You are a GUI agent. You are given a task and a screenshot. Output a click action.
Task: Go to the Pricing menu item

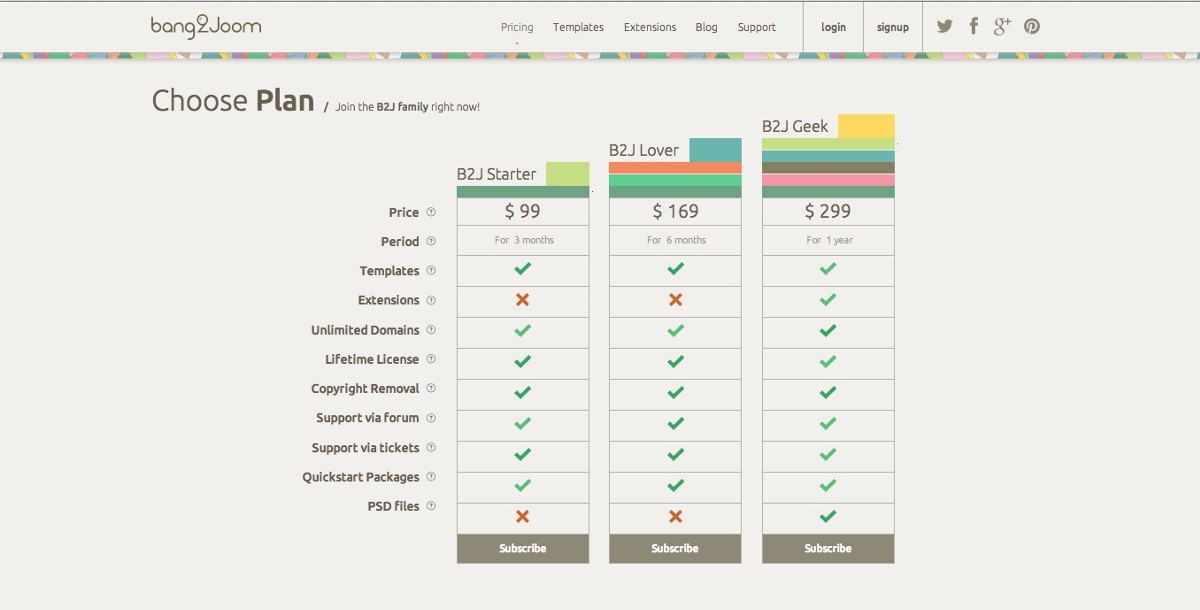point(517,27)
